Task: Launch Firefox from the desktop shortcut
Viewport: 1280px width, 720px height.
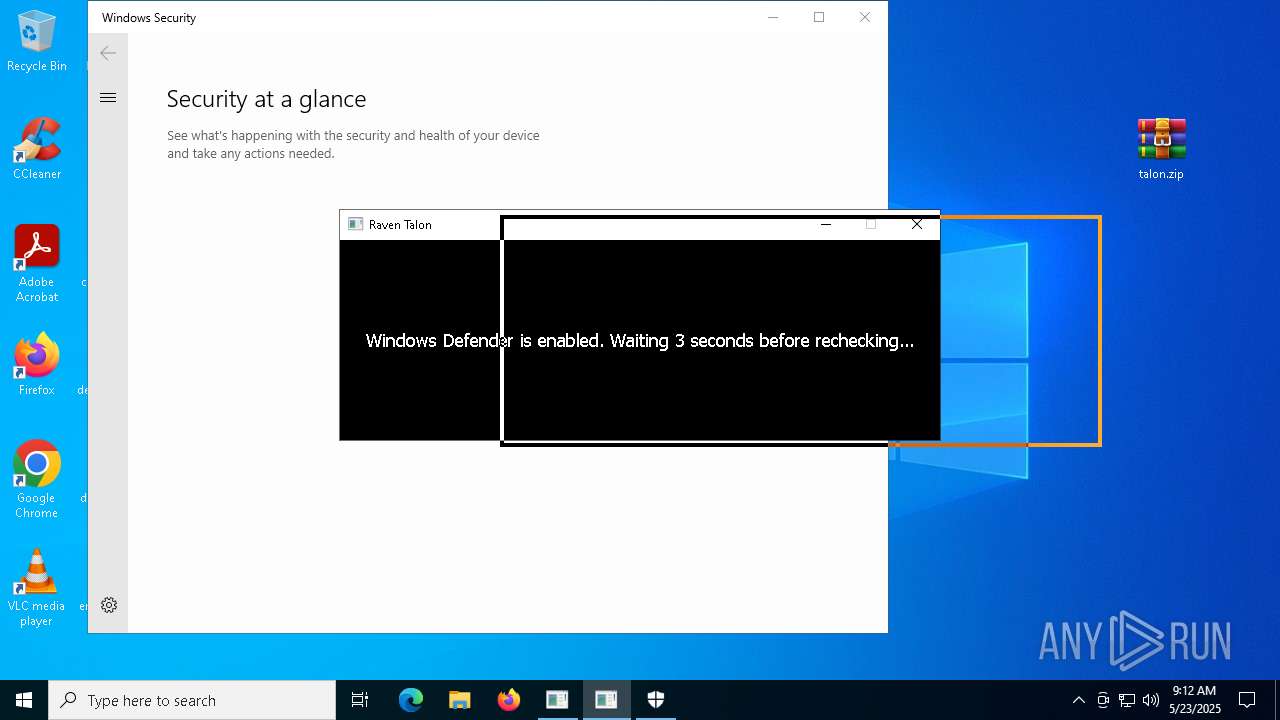Action: [37, 365]
